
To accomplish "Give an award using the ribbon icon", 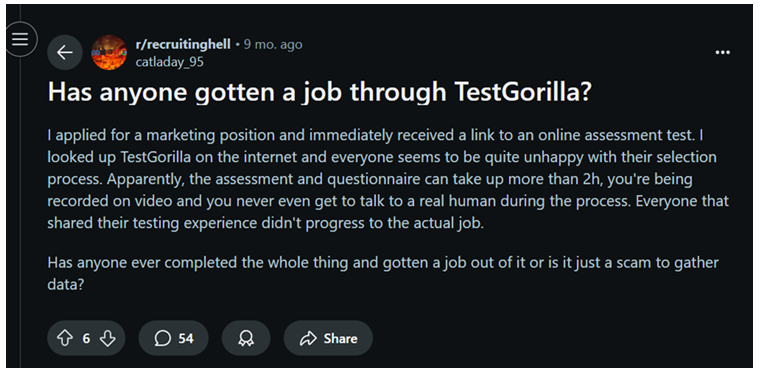I will click(246, 338).
